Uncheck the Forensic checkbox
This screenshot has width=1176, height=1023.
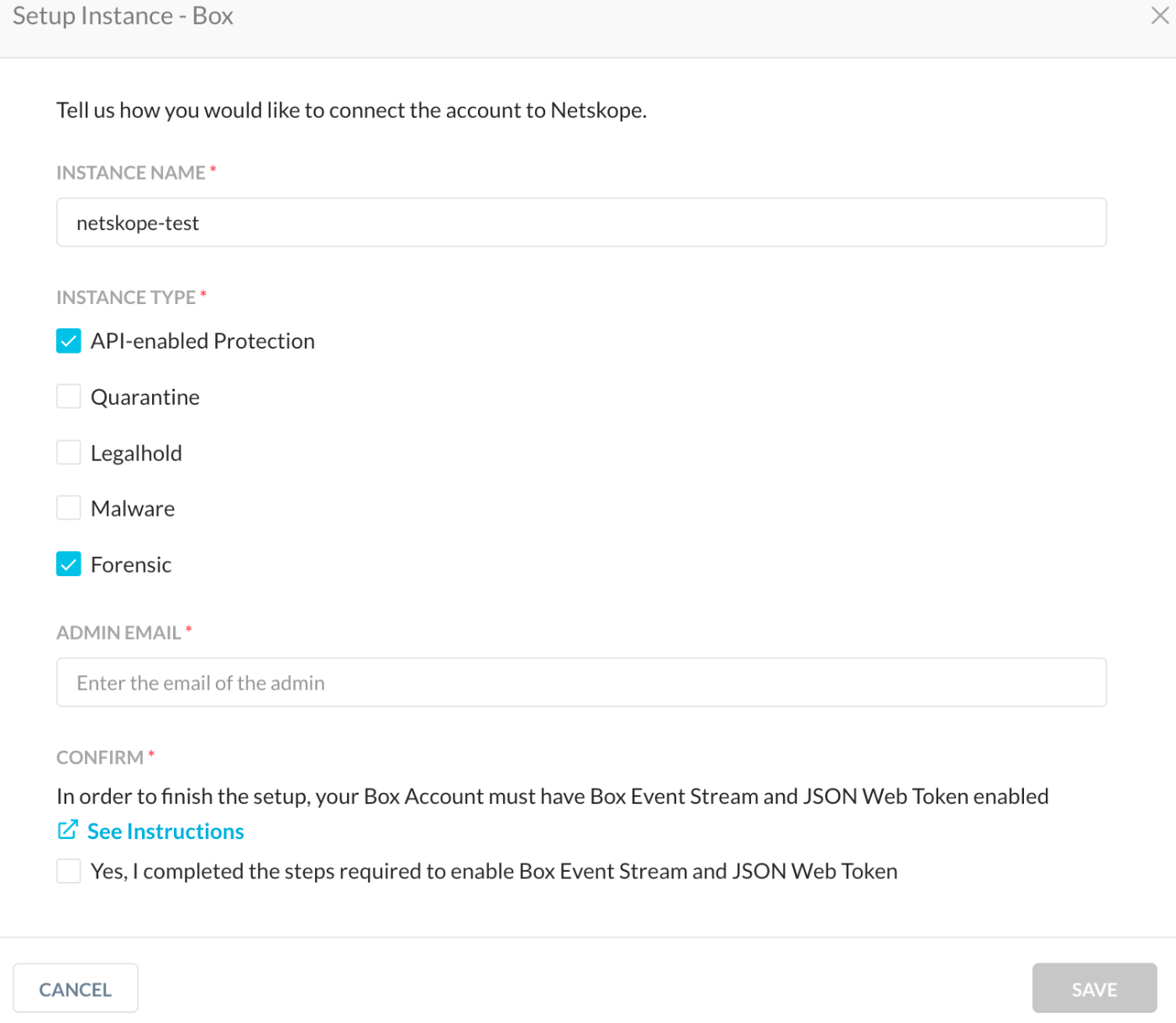coord(69,564)
